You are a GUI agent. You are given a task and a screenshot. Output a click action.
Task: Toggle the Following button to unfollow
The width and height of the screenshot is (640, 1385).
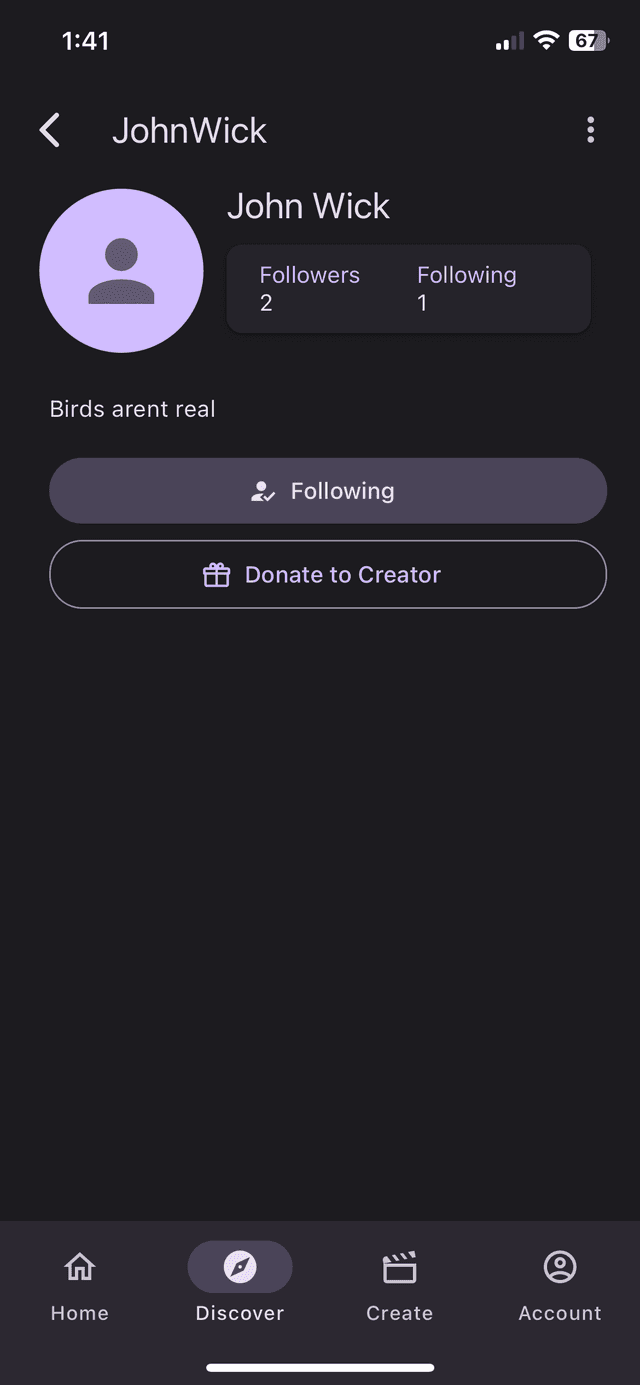(328, 491)
